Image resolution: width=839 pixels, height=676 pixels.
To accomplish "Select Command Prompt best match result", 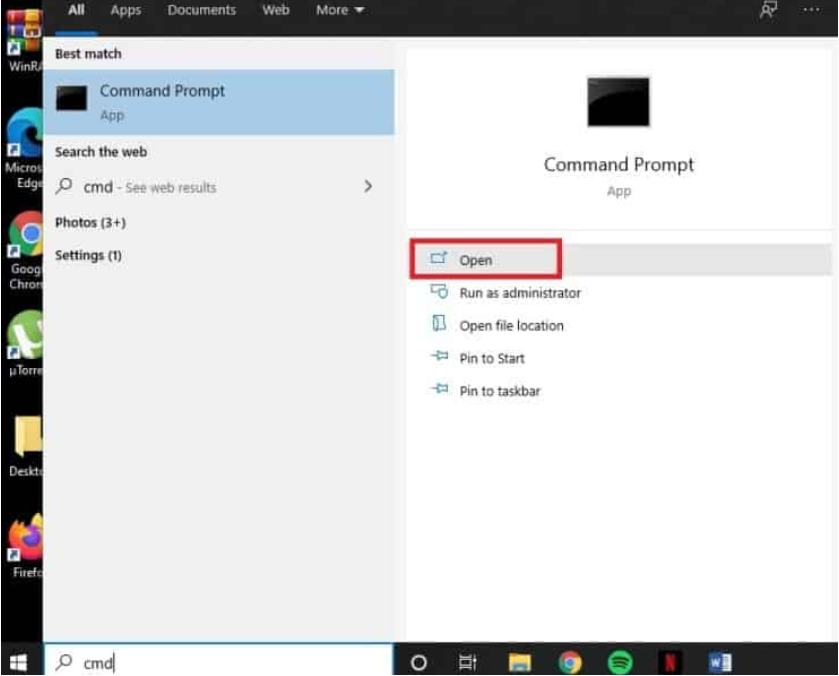I will tap(219, 102).
